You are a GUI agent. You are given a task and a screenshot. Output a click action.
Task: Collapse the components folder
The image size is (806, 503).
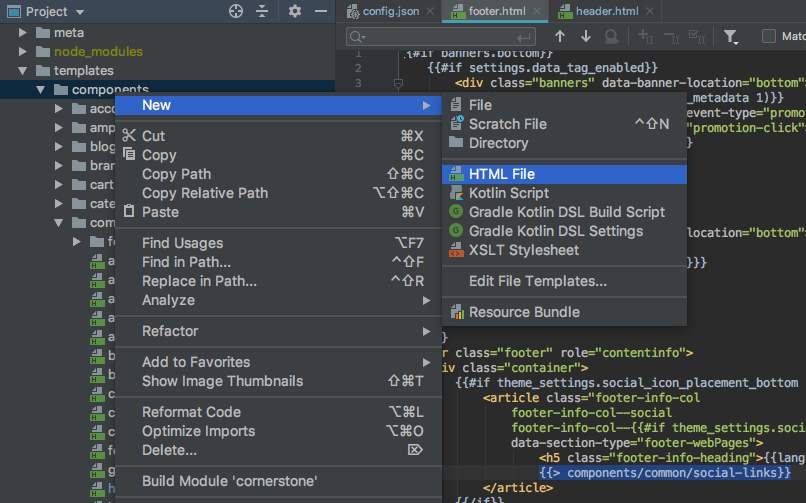(x=41, y=89)
